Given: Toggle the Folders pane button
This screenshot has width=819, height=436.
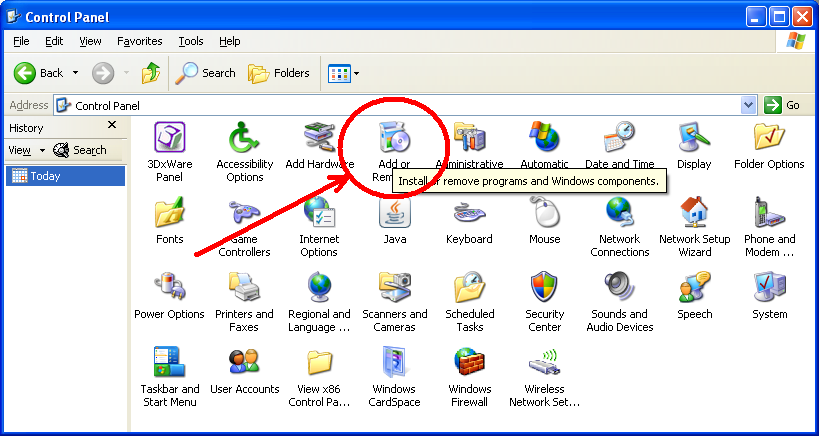Looking at the screenshot, I should point(279,73).
